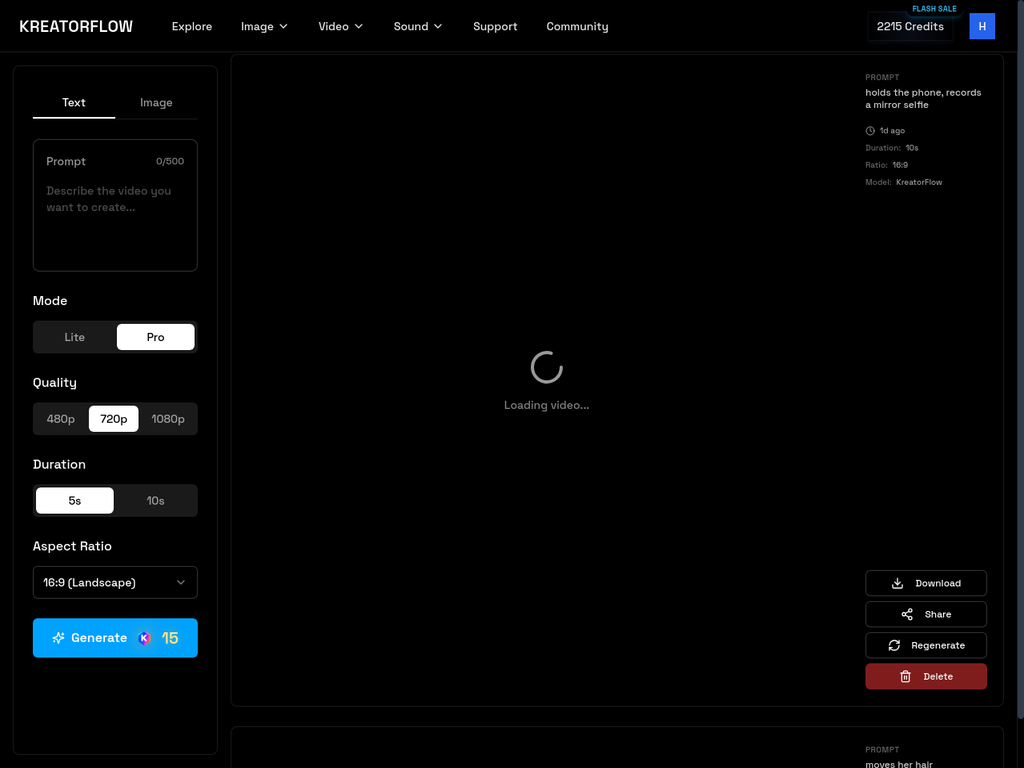Select 1080p quality

click(x=168, y=418)
